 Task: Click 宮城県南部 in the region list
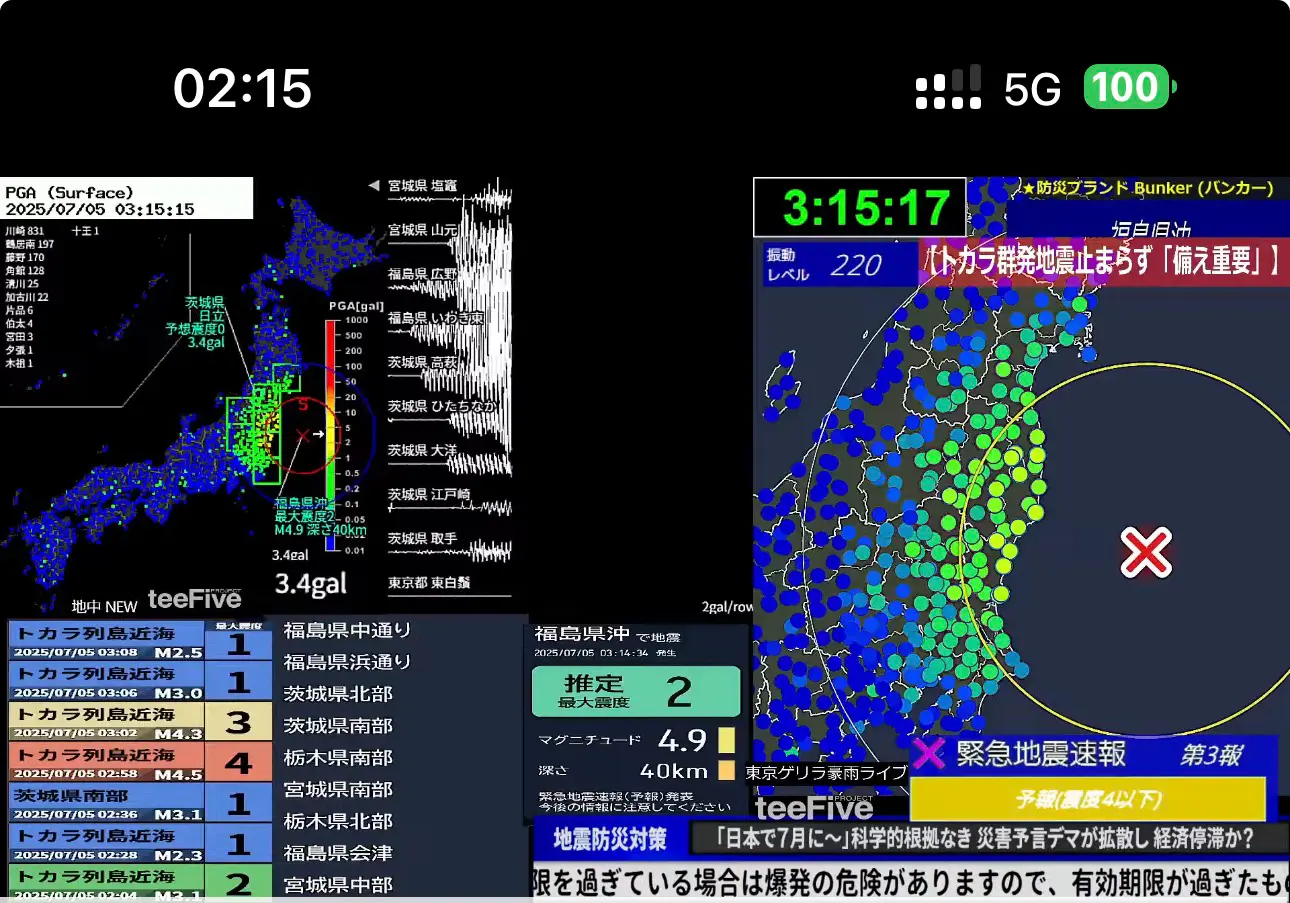pos(338,790)
